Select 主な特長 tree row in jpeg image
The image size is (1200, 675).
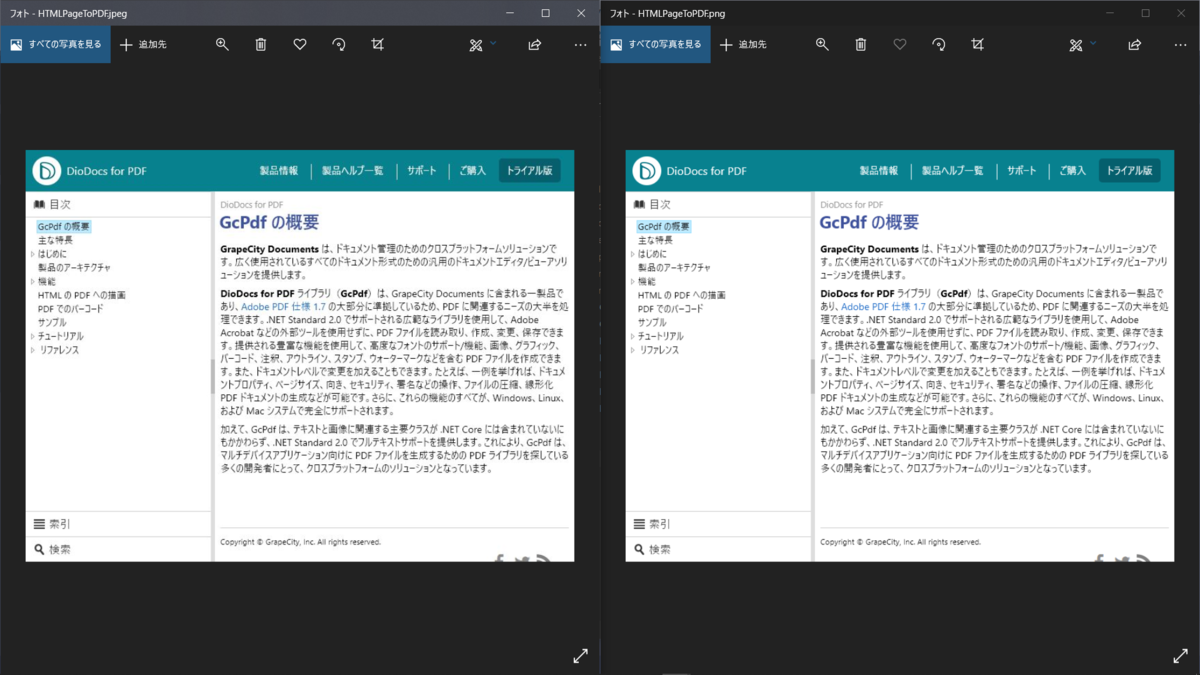tap(55, 241)
